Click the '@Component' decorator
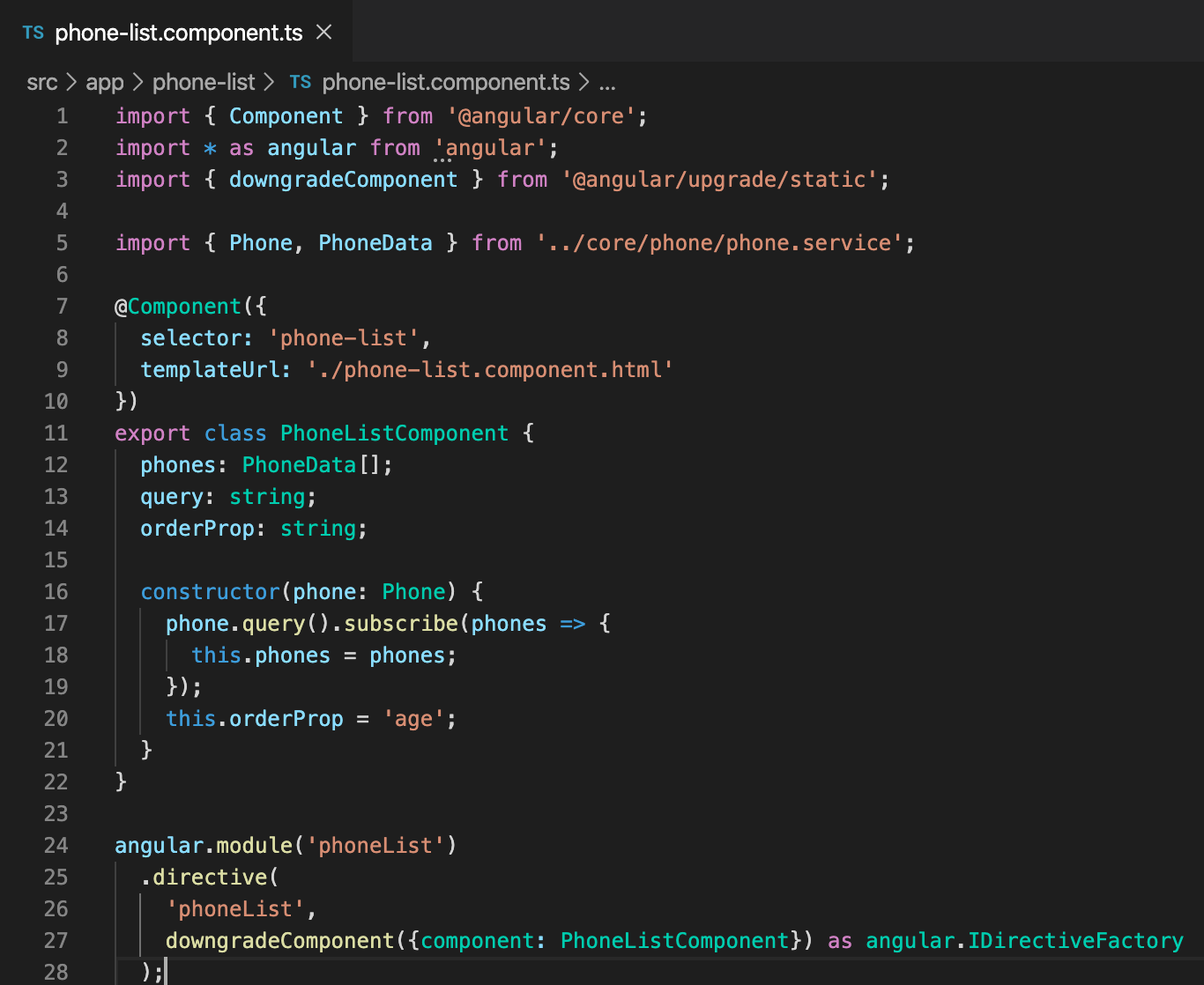The image size is (1204, 985). (x=178, y=307)
